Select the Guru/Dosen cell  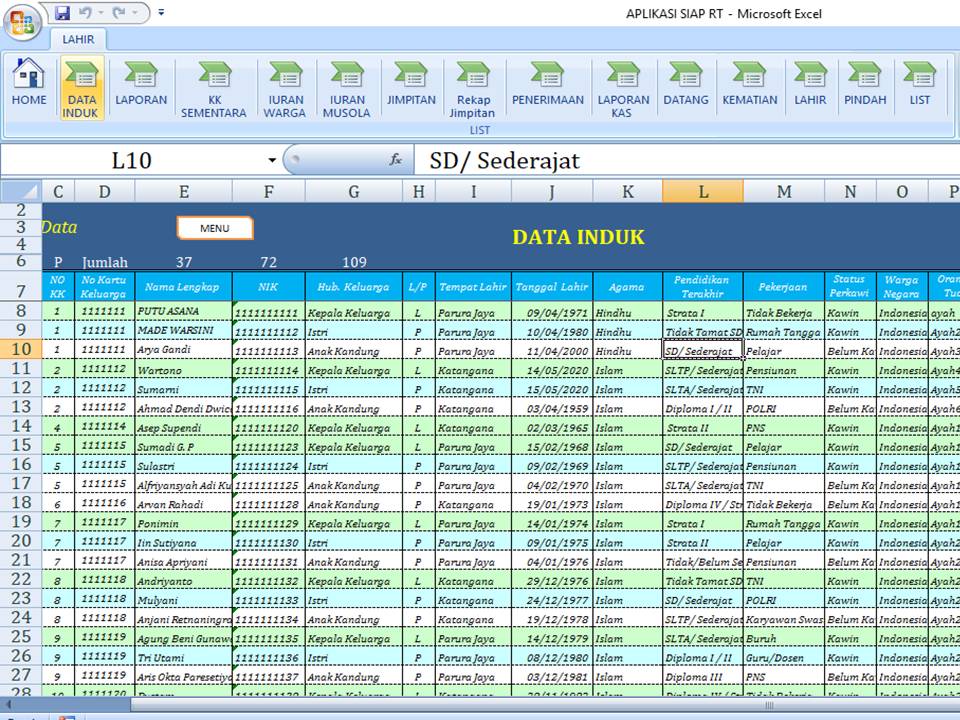pos(783,657)
